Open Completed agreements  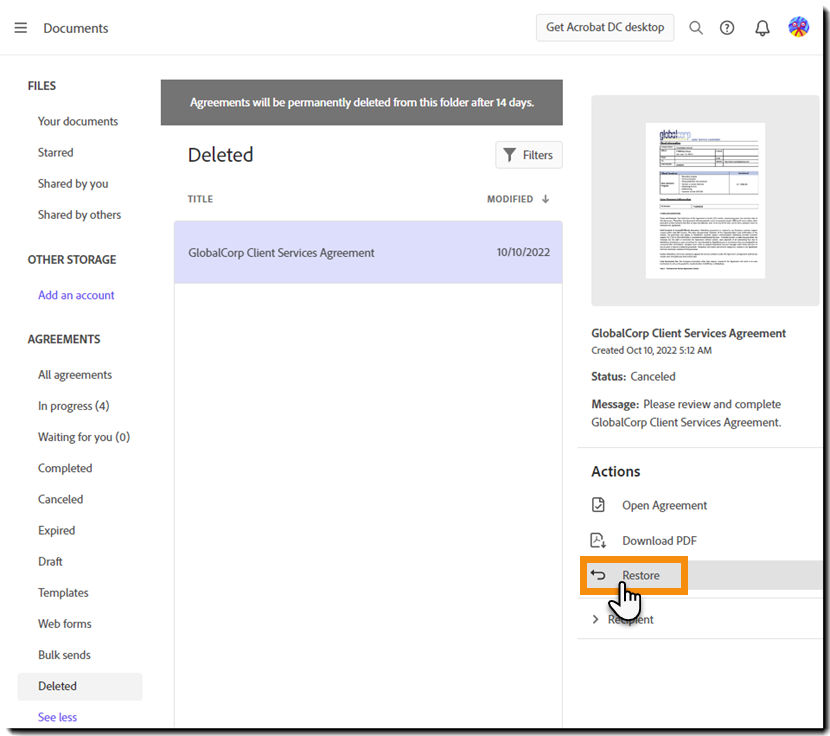tap(65, 468)
